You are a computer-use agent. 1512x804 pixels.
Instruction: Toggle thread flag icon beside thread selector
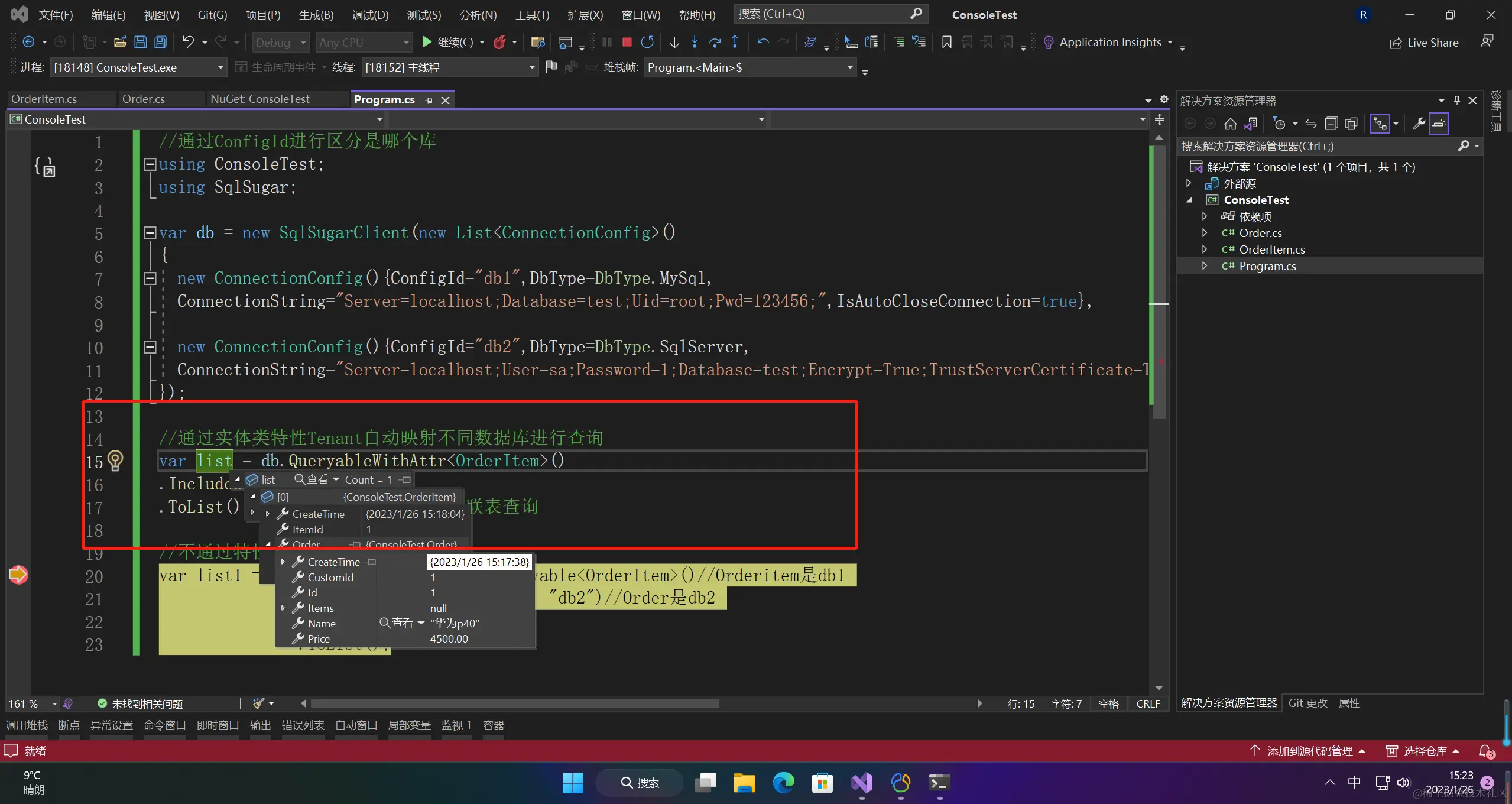[551, 67]
